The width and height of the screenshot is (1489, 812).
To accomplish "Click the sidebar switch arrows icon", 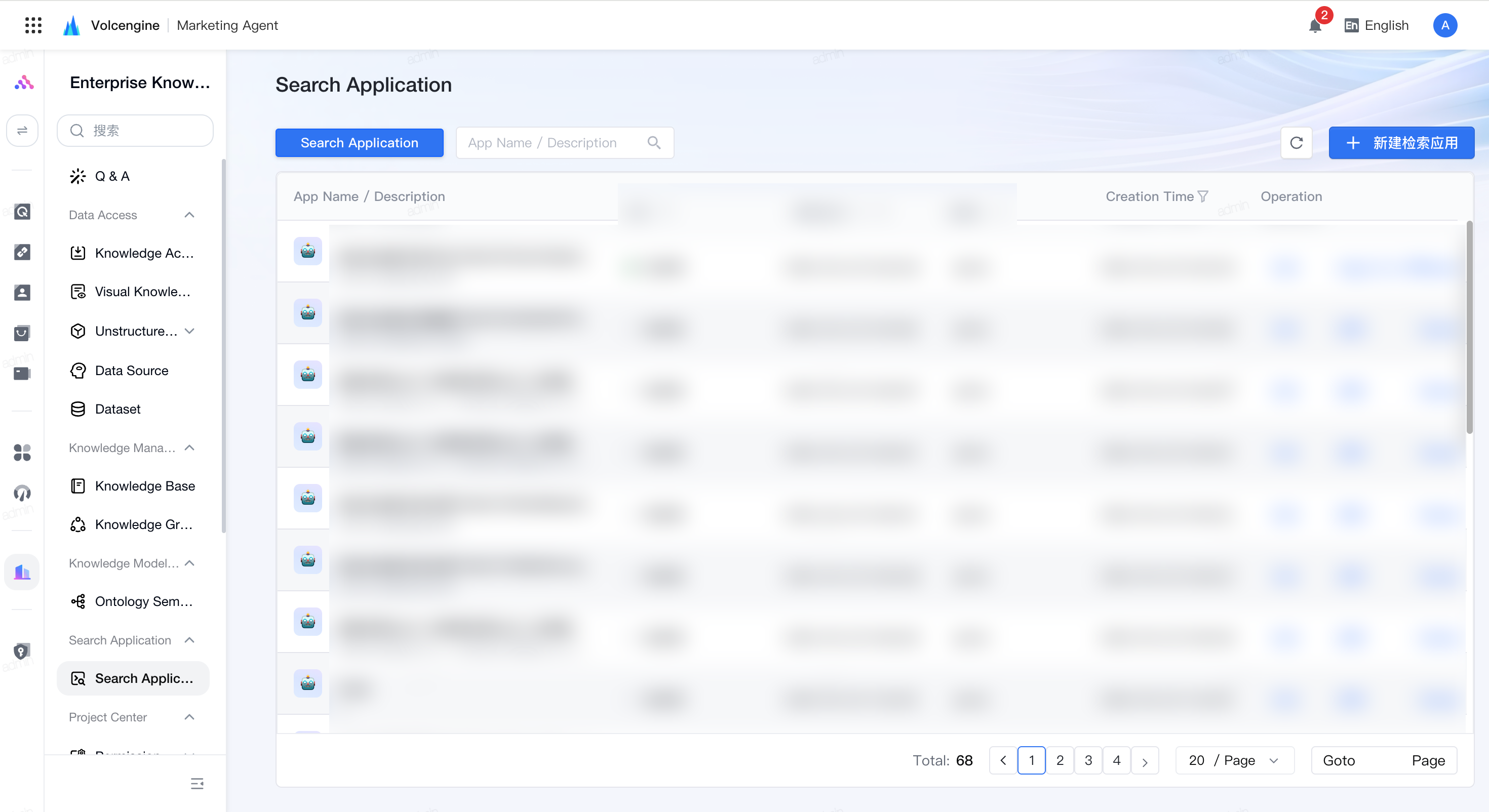I will click(x=22, y=131).
